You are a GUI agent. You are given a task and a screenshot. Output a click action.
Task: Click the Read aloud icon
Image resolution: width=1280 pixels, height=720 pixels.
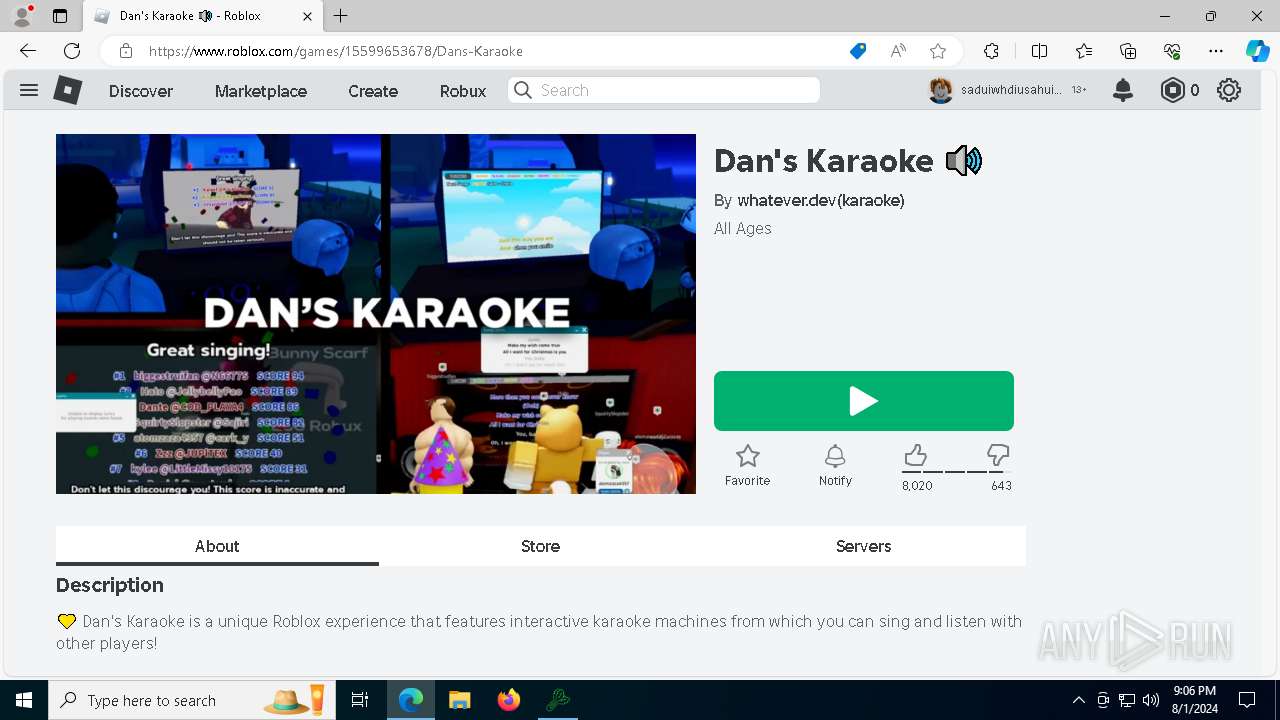898,51
